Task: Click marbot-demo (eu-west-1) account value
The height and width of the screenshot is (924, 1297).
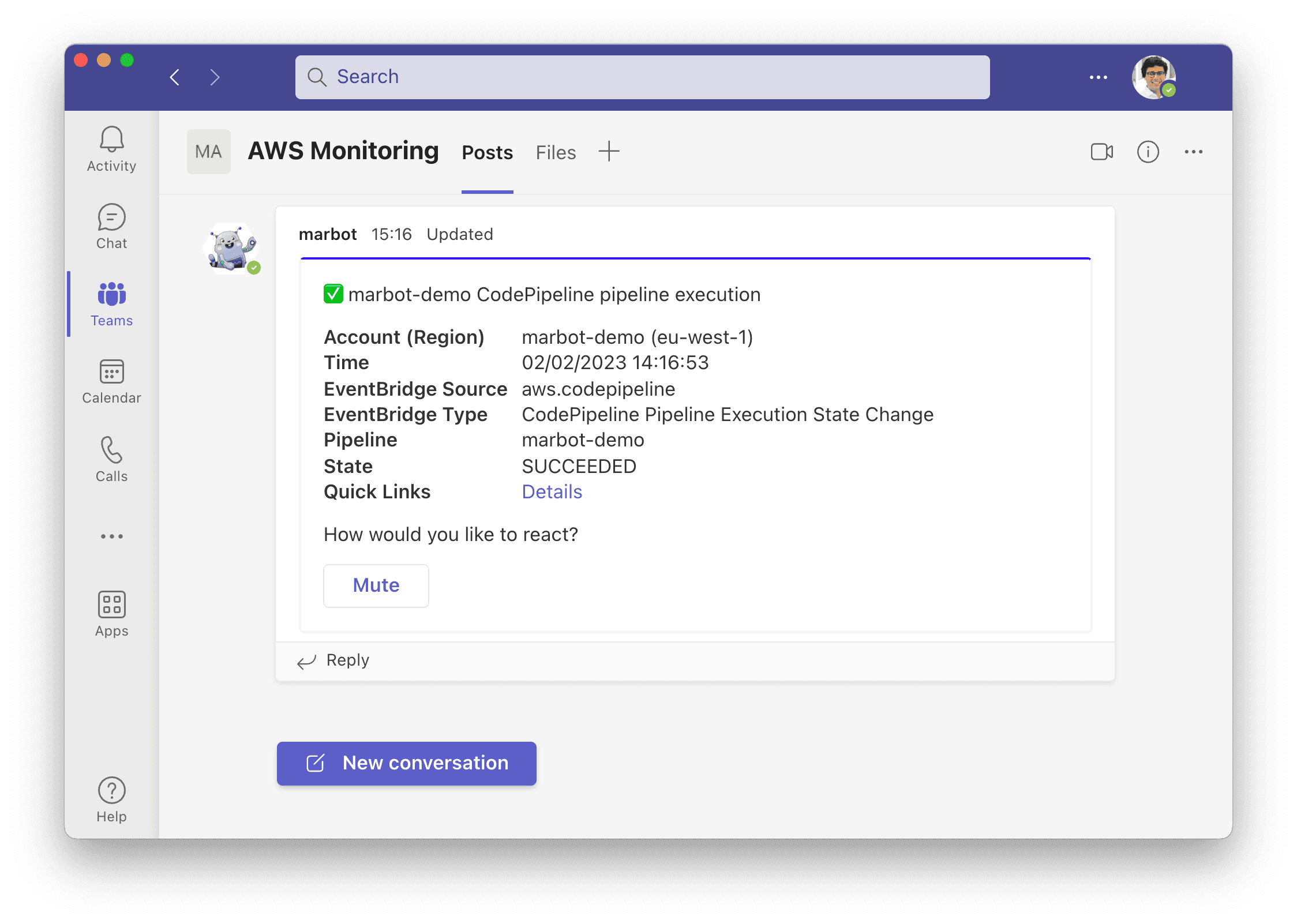Action: pos(637,337)
